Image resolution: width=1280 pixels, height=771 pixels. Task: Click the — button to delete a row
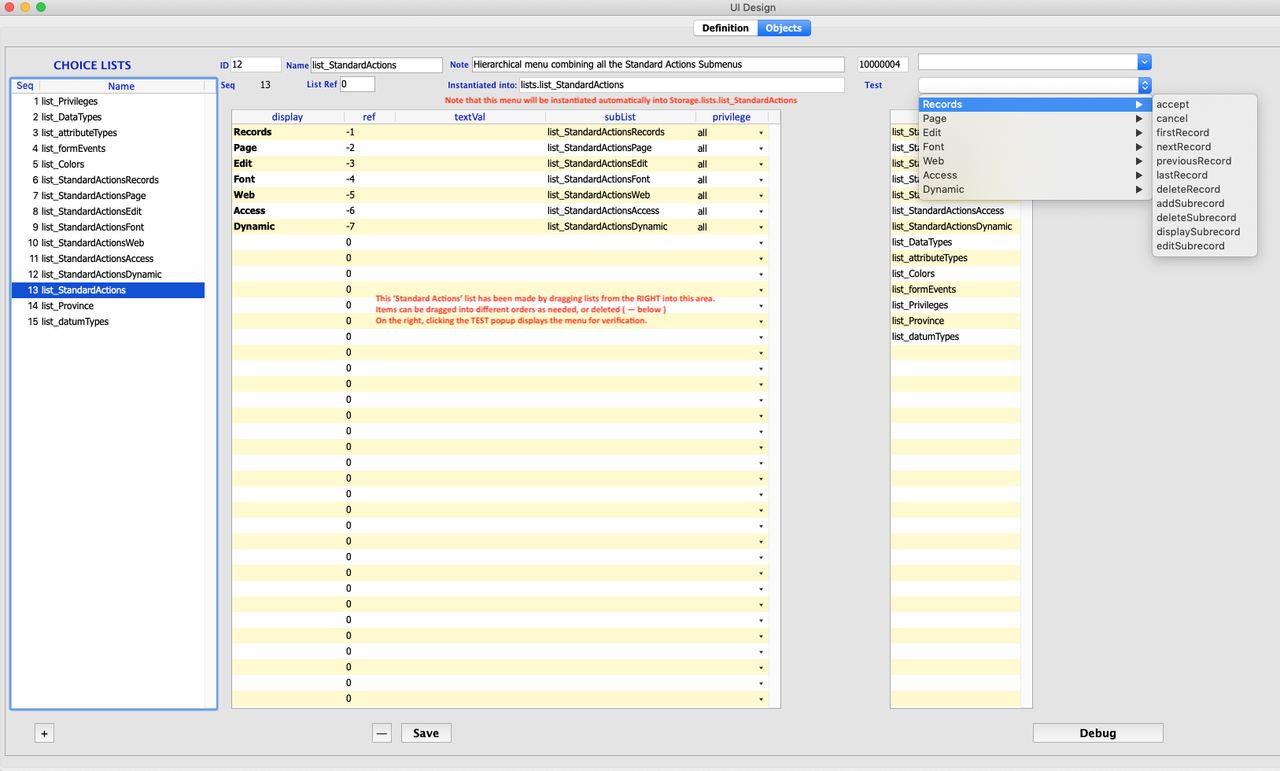click(x=381, y=732)
